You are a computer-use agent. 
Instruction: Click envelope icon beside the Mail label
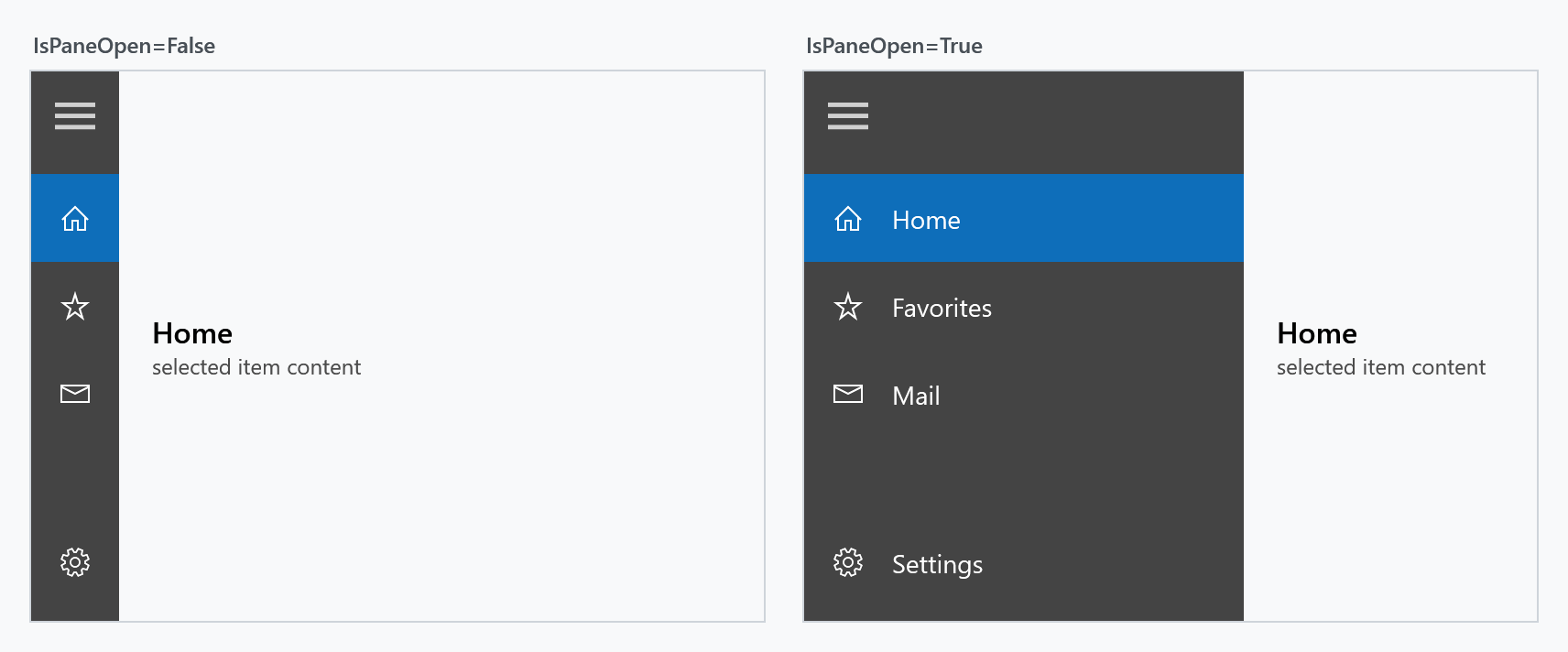point(848,394)
